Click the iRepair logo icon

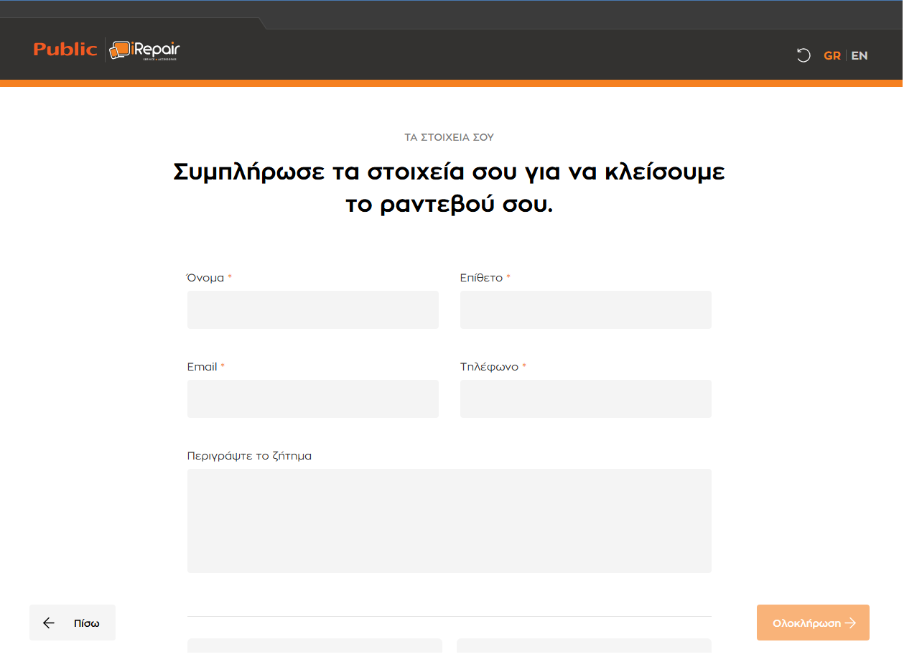[121, 50]
